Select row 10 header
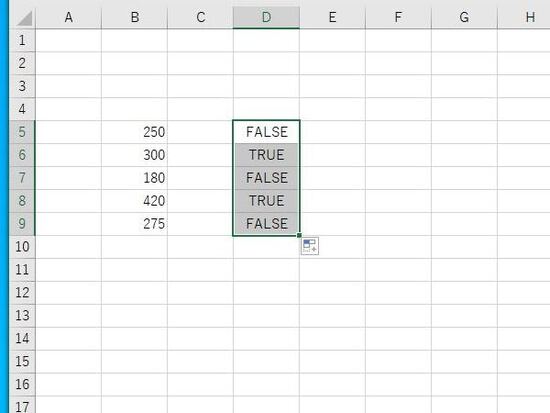Screen dimensions: 550x413 (22, 247)
